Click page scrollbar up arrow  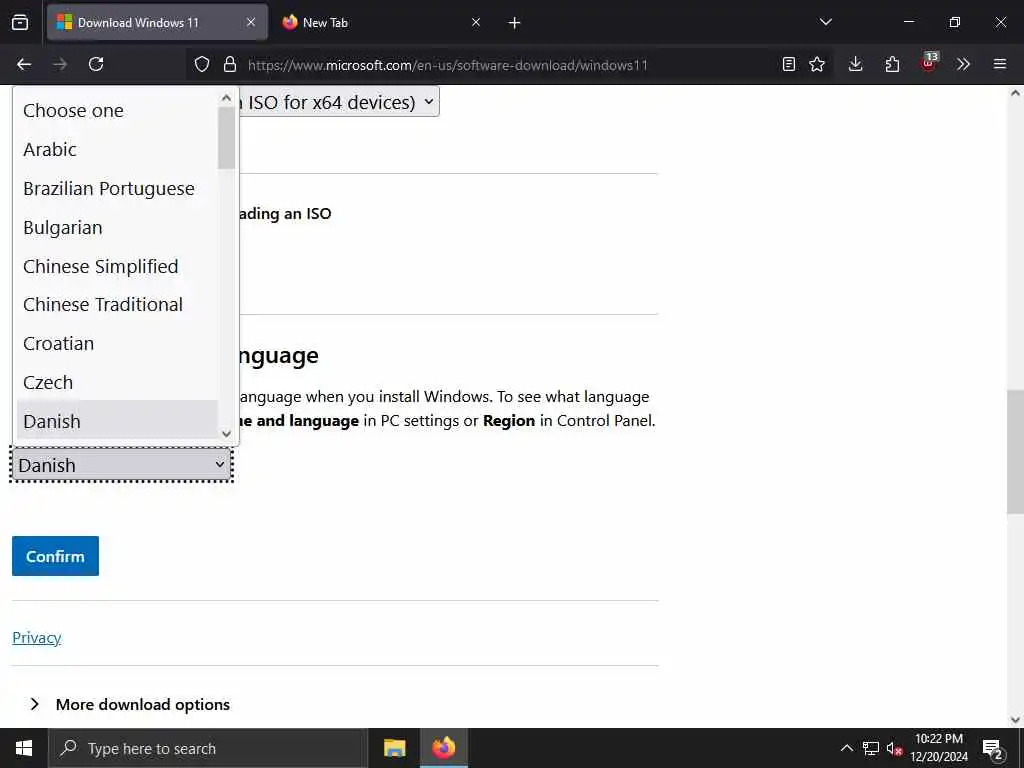tap(1015, 93)
